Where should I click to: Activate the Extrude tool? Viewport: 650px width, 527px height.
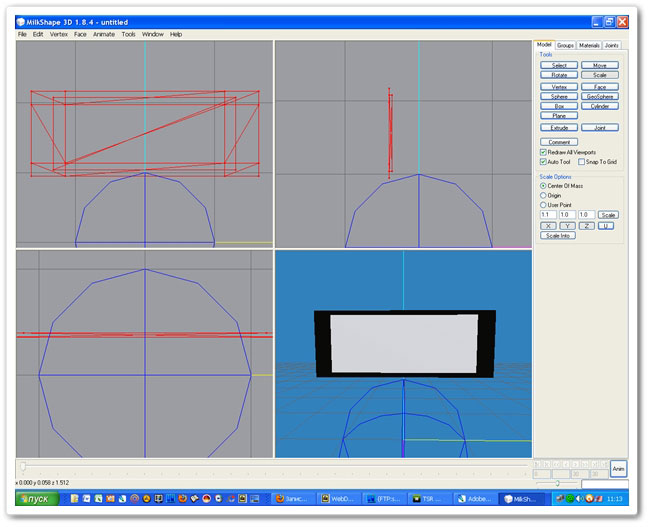(559, 128)
